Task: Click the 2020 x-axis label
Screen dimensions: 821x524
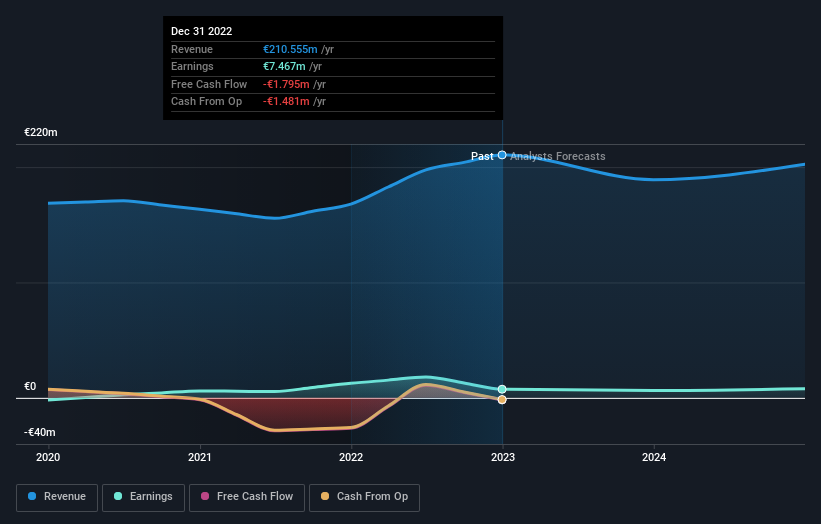Action: (x=48, y=457)
